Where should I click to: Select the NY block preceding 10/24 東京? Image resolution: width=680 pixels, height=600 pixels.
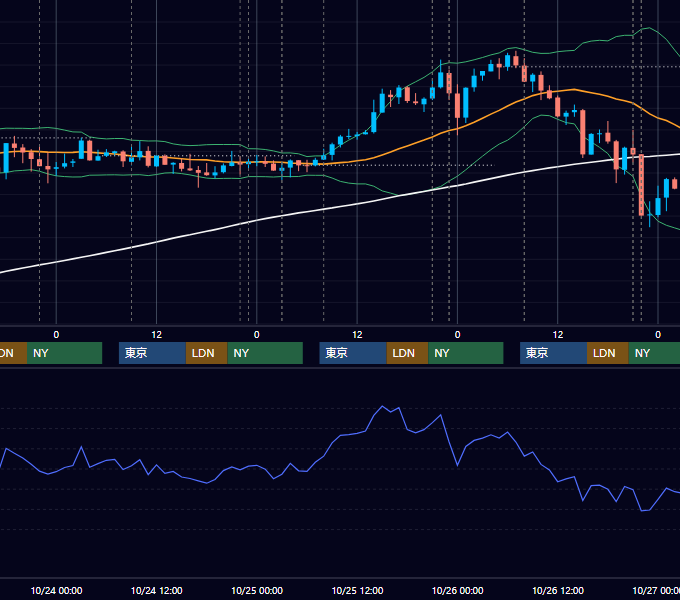click(64, 353)
